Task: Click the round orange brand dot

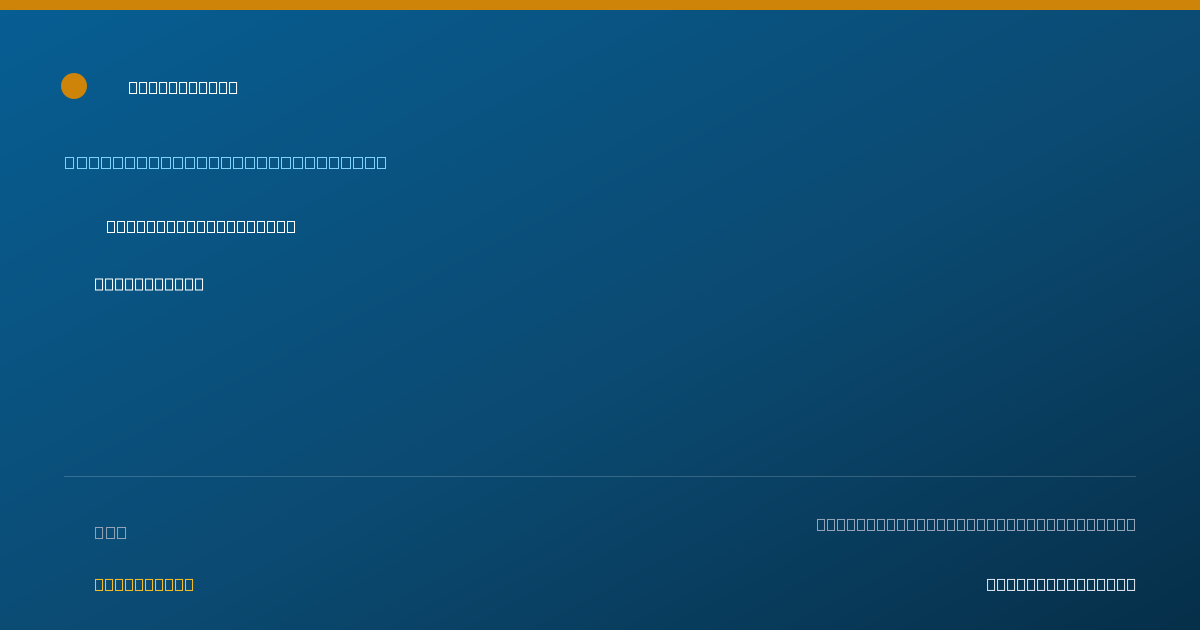Action: tap(74, 86)
